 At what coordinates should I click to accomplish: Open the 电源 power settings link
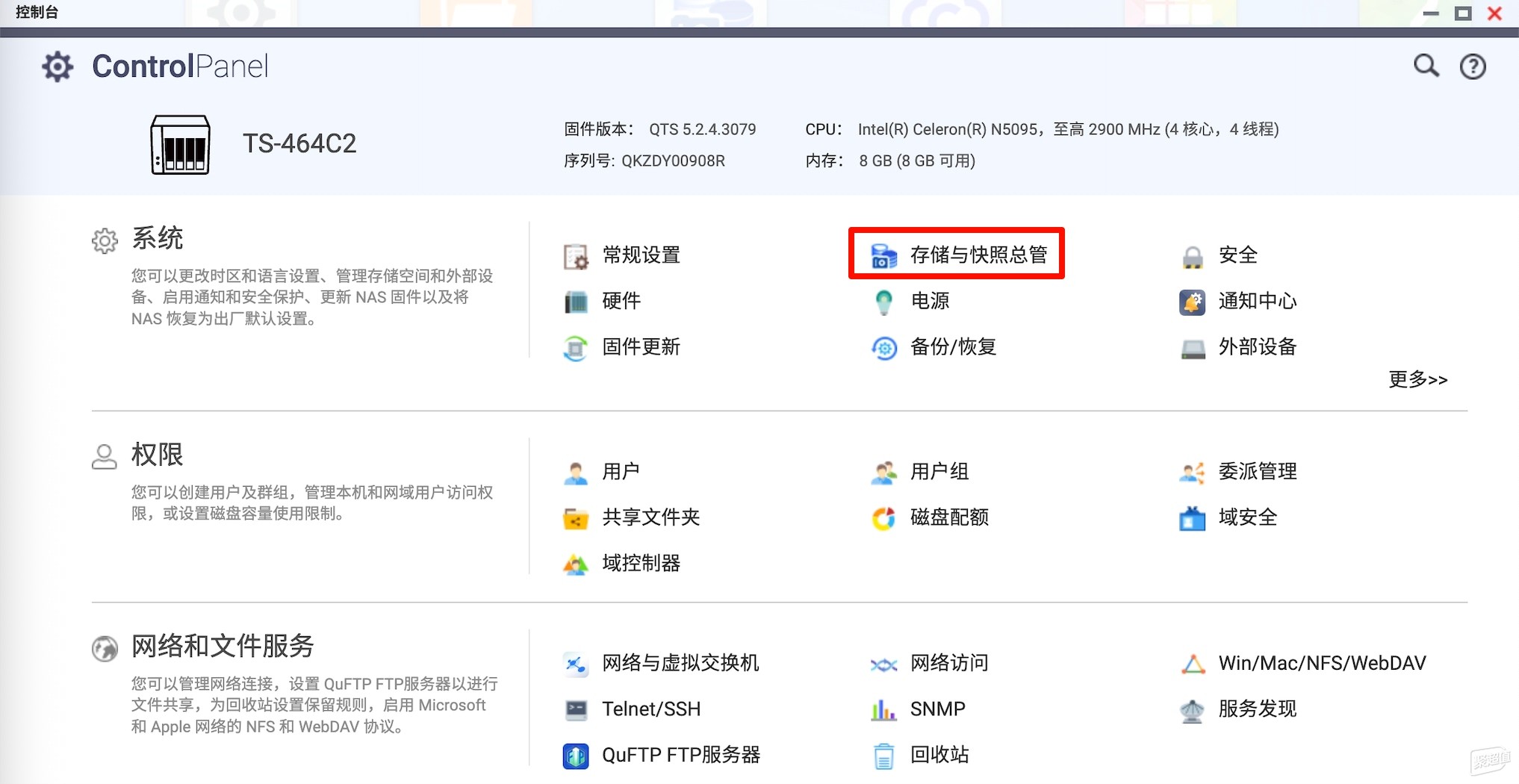pyautogui.click(x=930, y=301)
